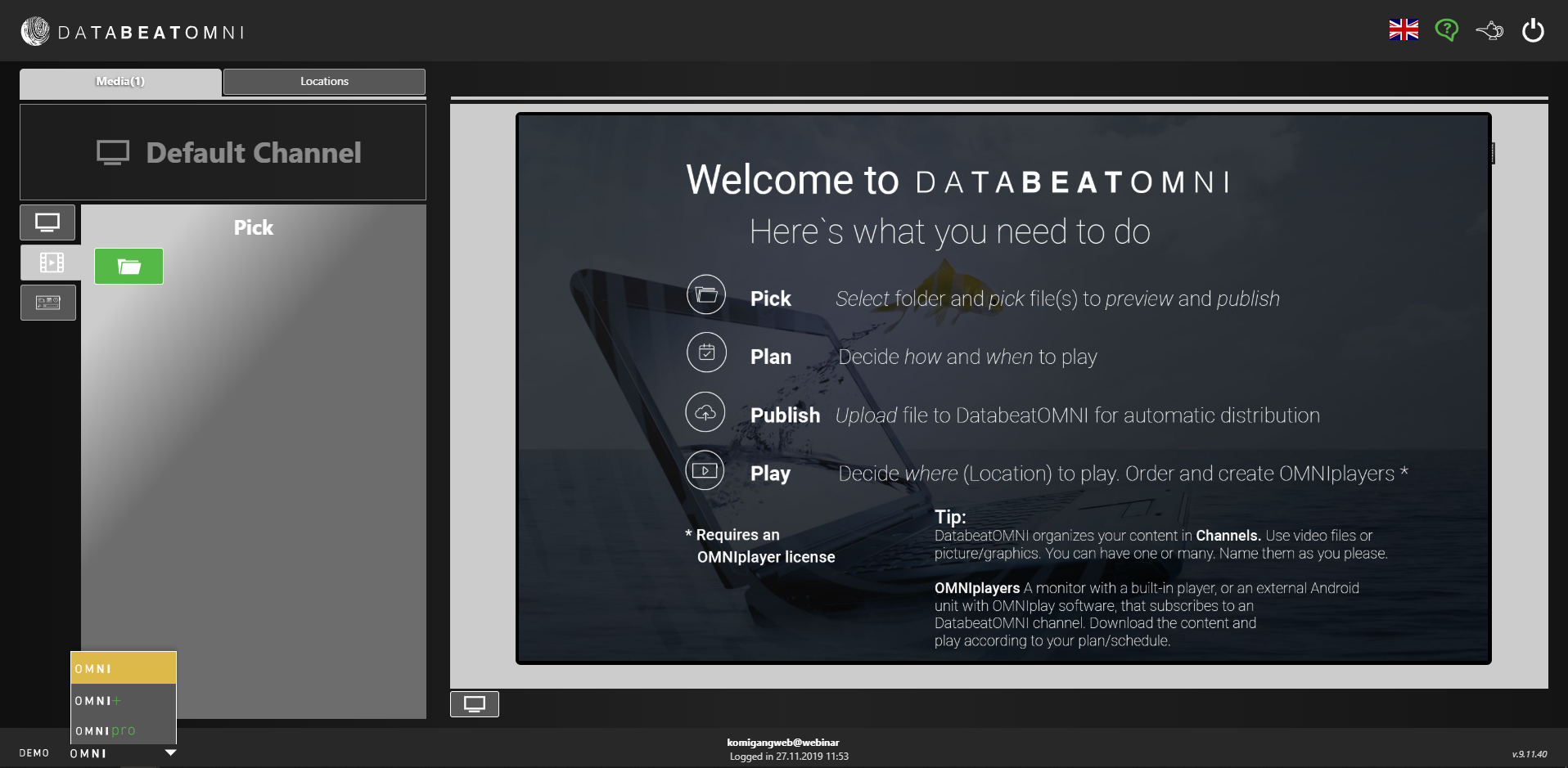The width and height of the screenshot is (1568, 768).
Task: Click the Databeat OMNI logo
Action: (133, 32)
